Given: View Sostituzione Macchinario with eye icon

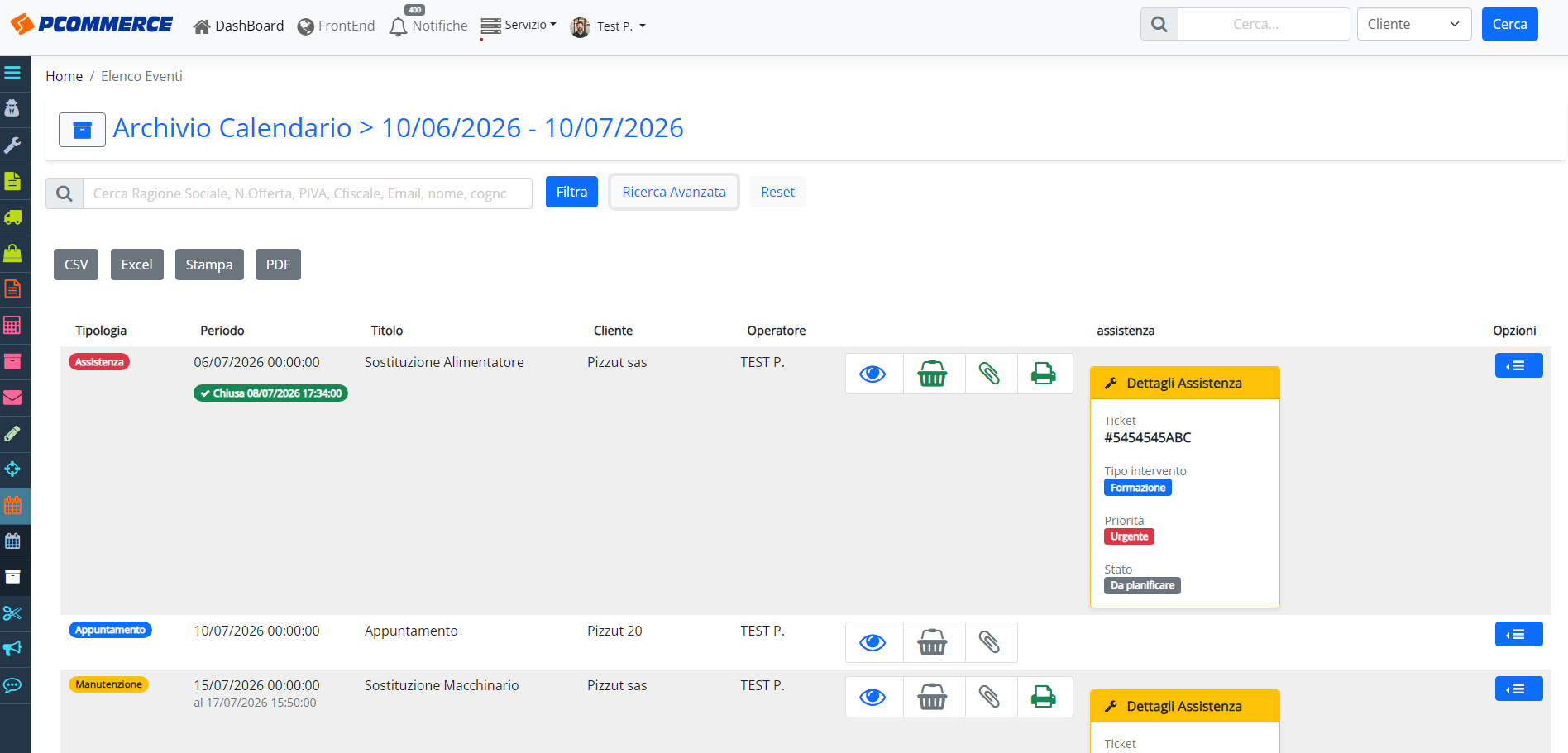Looking at the screenshot, I should point(873,697).
